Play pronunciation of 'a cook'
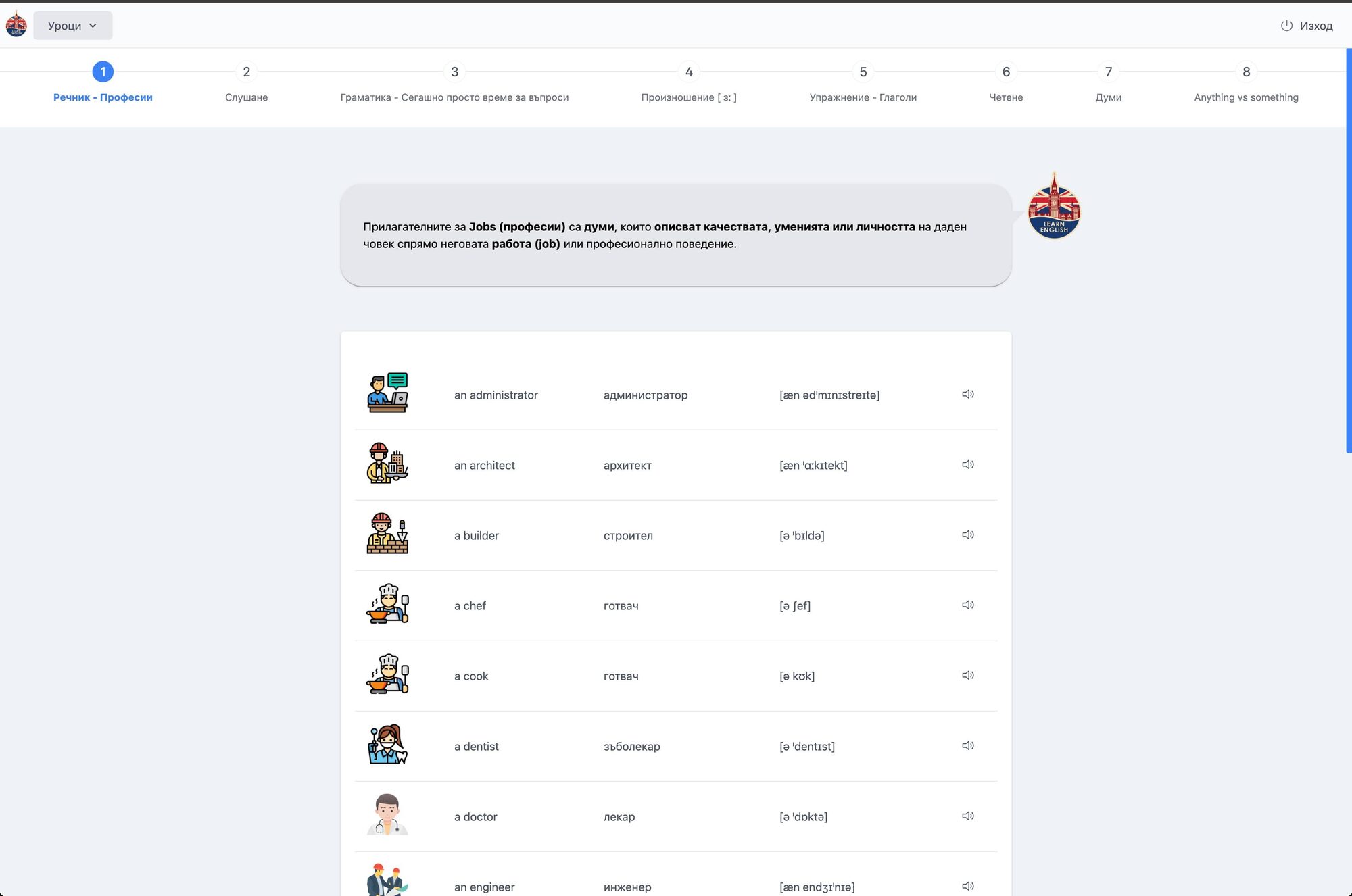Viewport: 1352px width, 896px height. point(967,675)
